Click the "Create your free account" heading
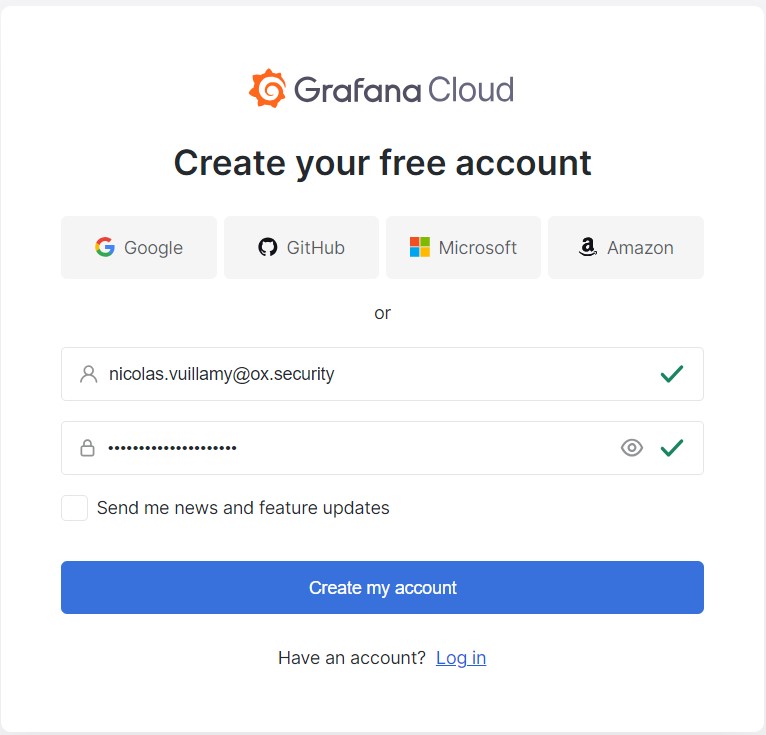Viewport: 766px width, 735px height. [382, 162]
